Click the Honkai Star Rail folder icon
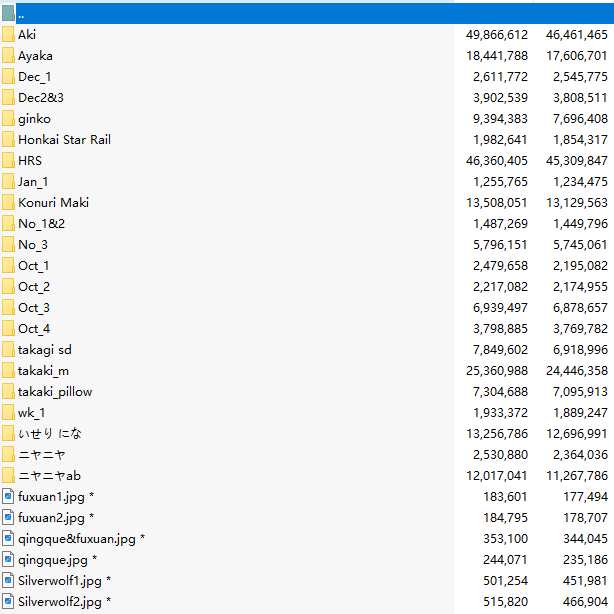 point(8,140)
